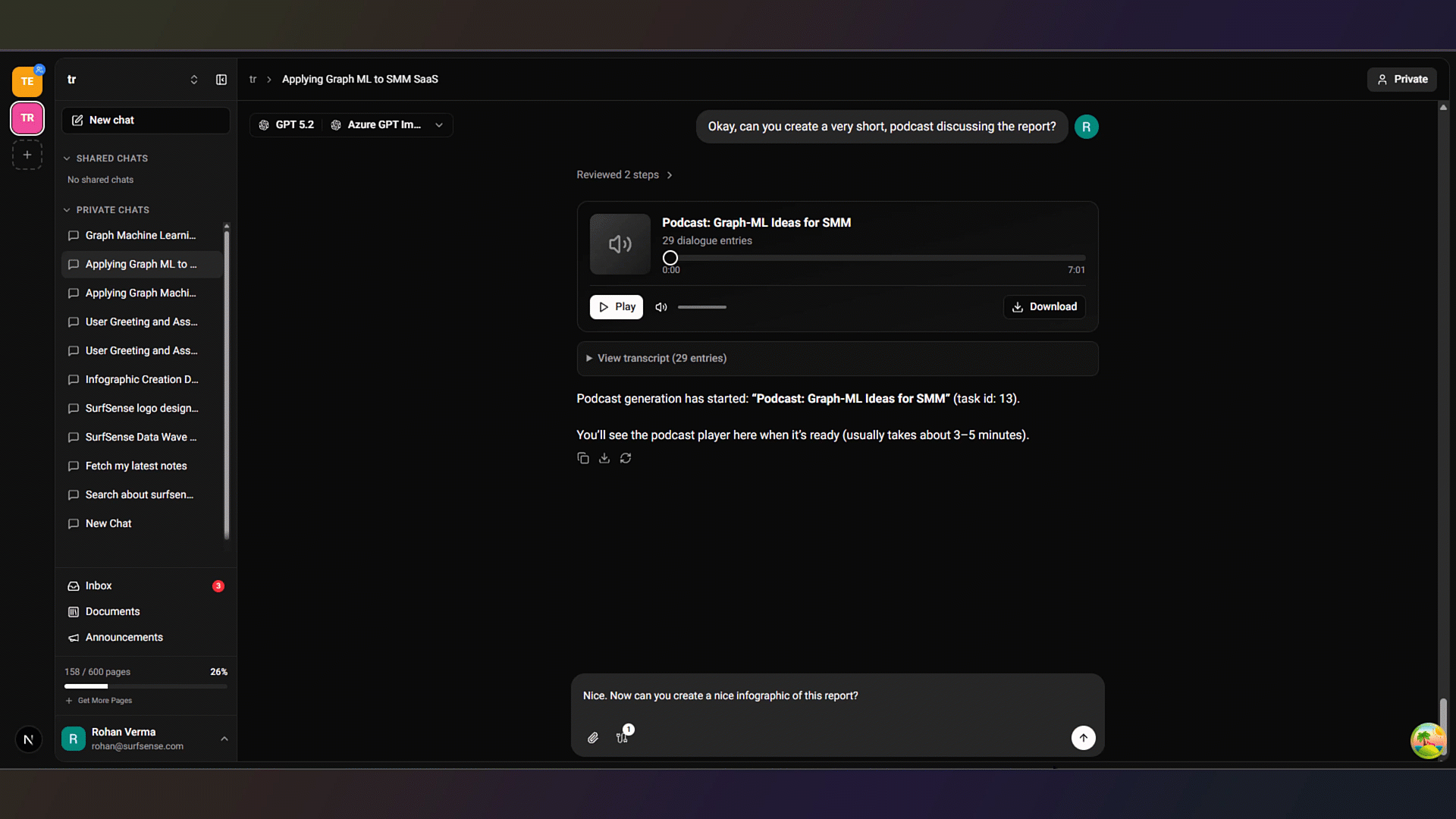Click the podcast progress slider handle
1456x819 pixels.
670,259
